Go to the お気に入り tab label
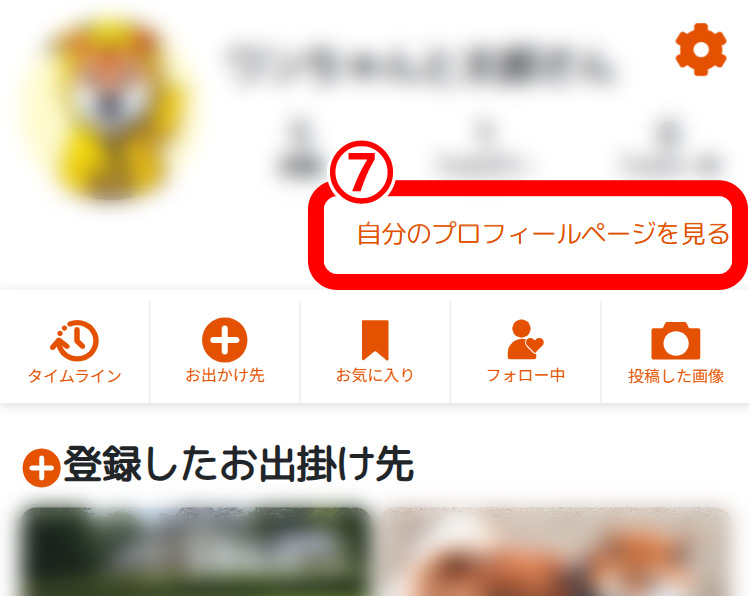This screenshot has width=750, height=596. [x=375, y=375]
